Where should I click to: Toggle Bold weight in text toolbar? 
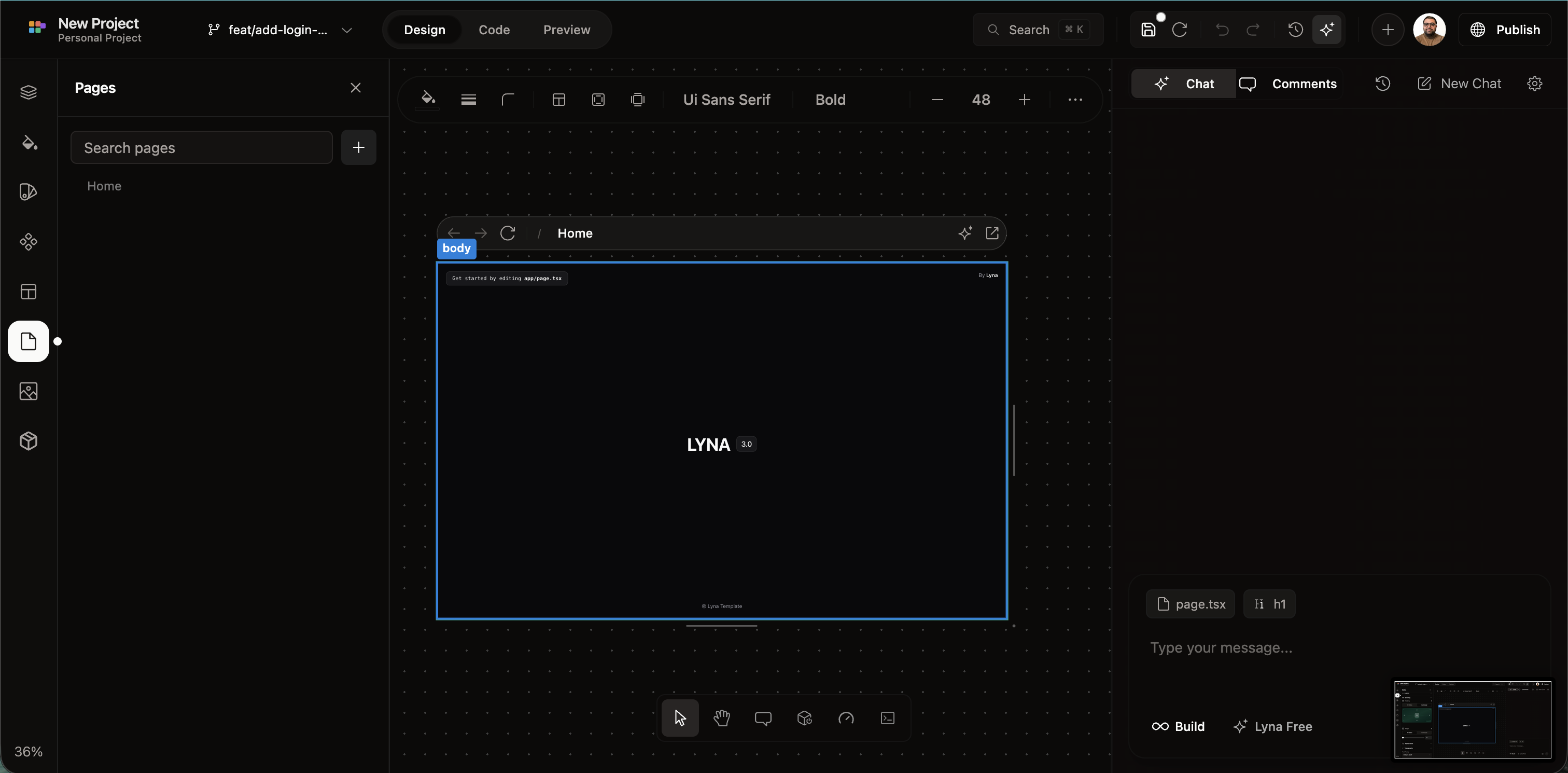[x=830, y=99]
